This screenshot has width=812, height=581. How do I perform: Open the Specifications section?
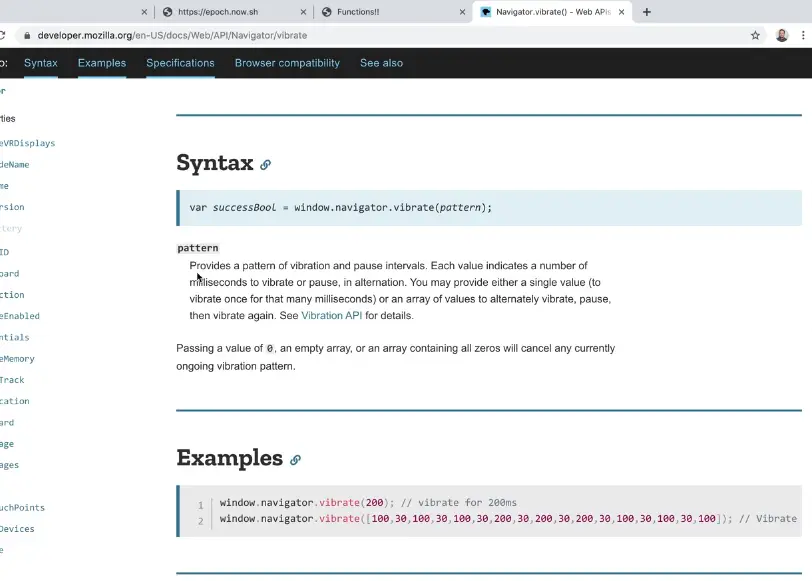(x=180, y=63)
